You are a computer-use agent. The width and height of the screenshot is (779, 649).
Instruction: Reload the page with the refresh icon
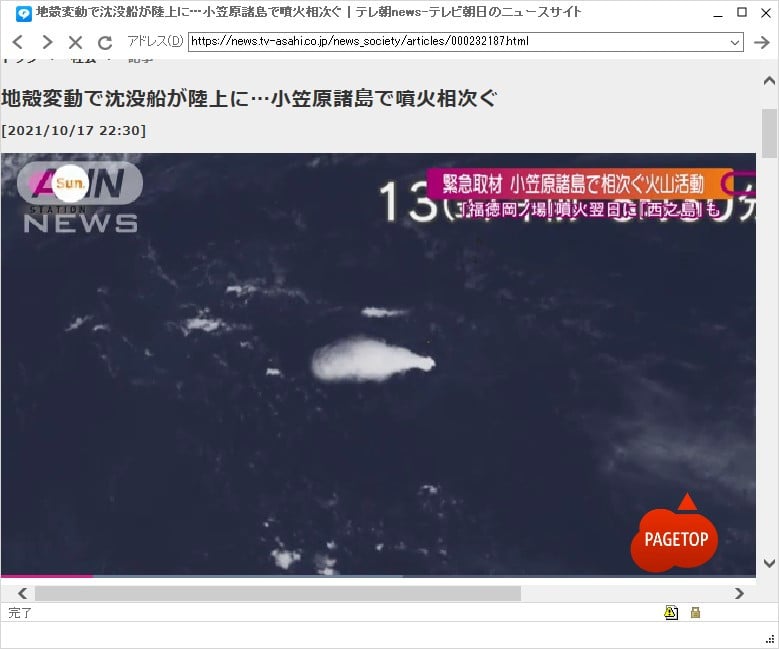[104, 43]
